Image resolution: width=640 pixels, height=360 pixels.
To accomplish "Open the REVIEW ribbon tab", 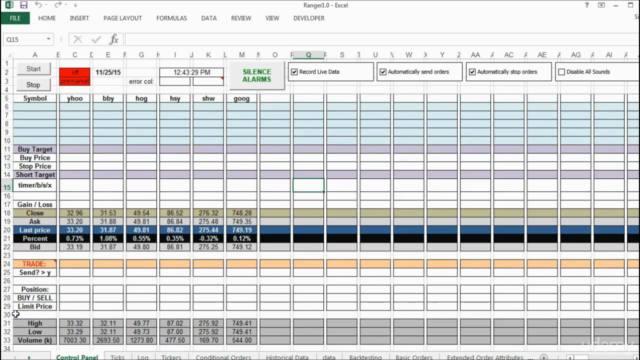I will tap(241, 18).
